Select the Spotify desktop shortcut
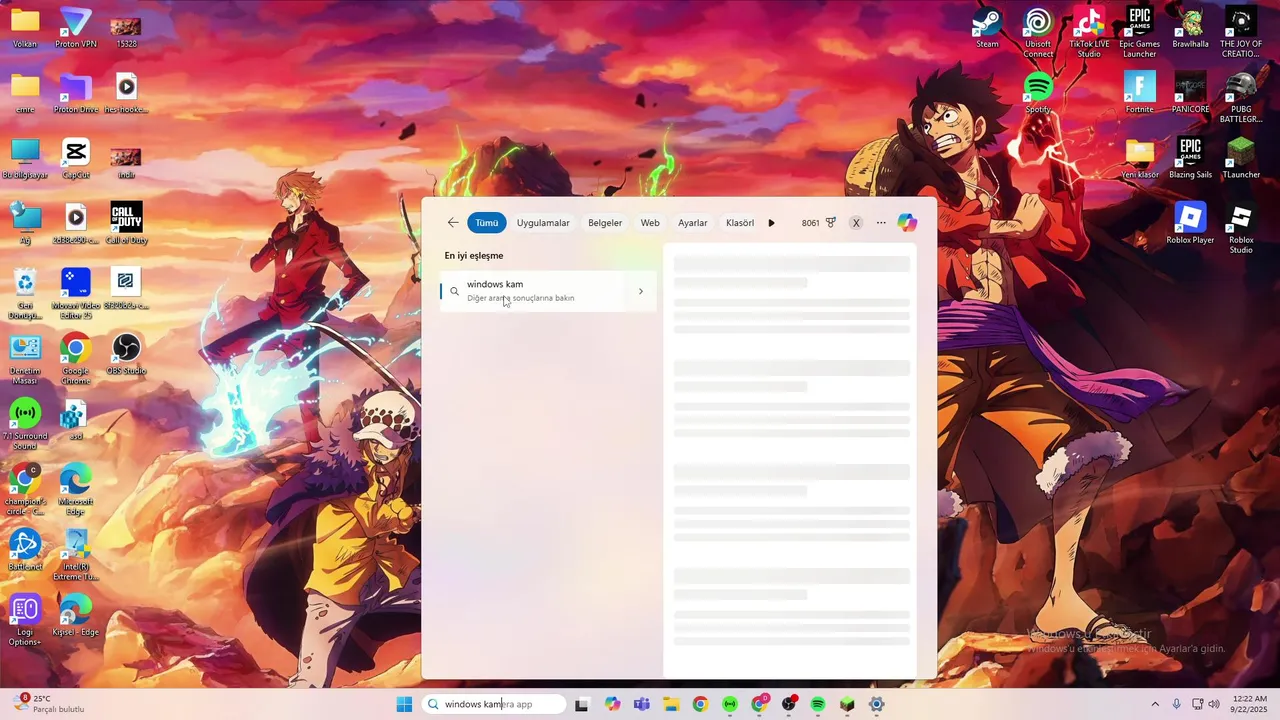This screenshot has width=1280, height=720. point(1038,93)
